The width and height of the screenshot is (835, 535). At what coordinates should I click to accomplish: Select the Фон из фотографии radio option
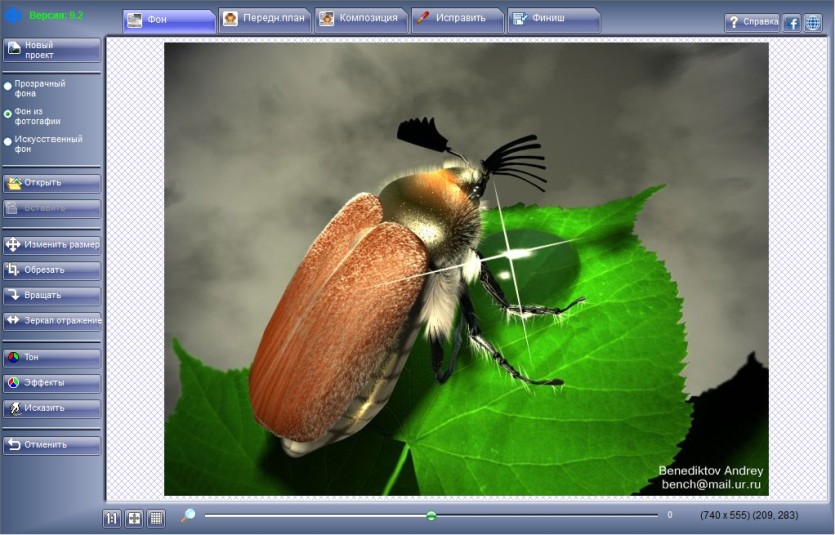(x=7, y=114)
